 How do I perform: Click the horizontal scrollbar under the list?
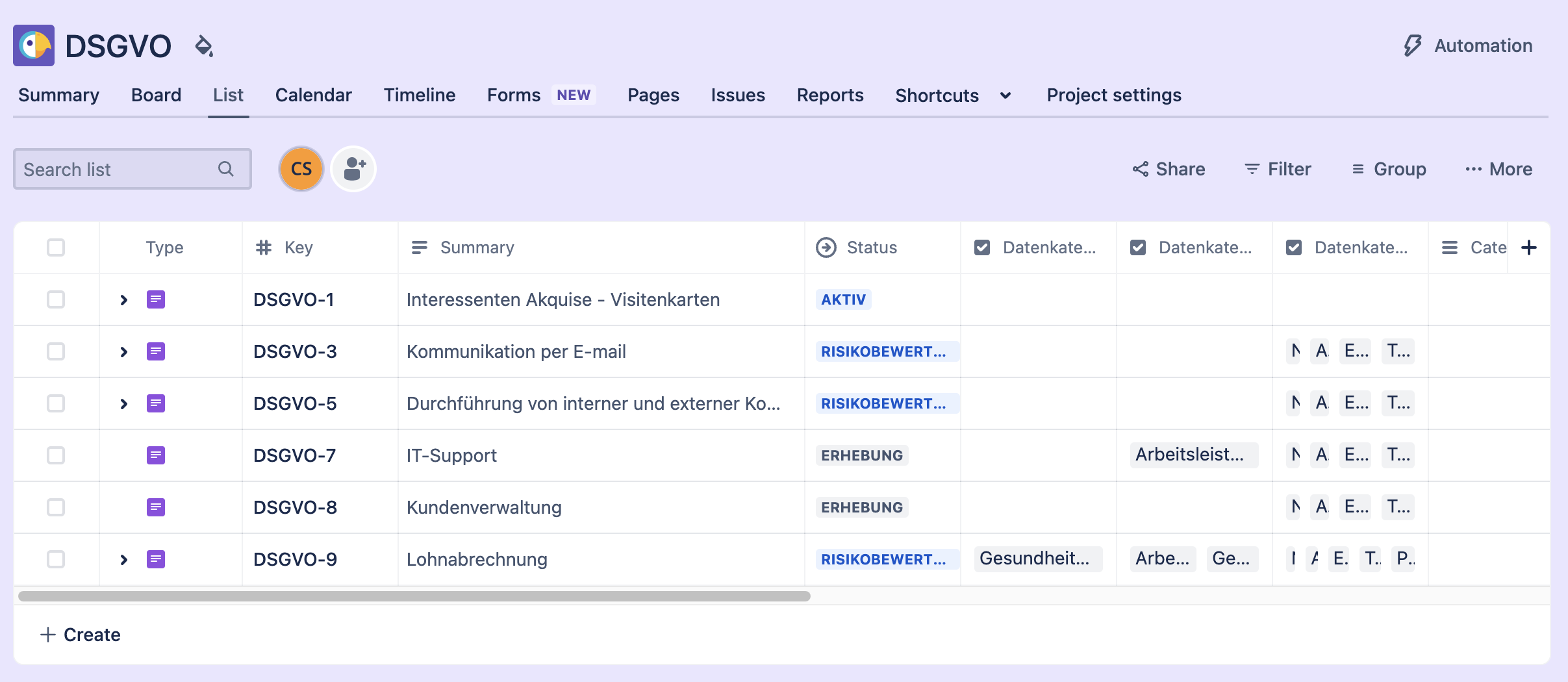pyautogui.click(x=414, y=596)
